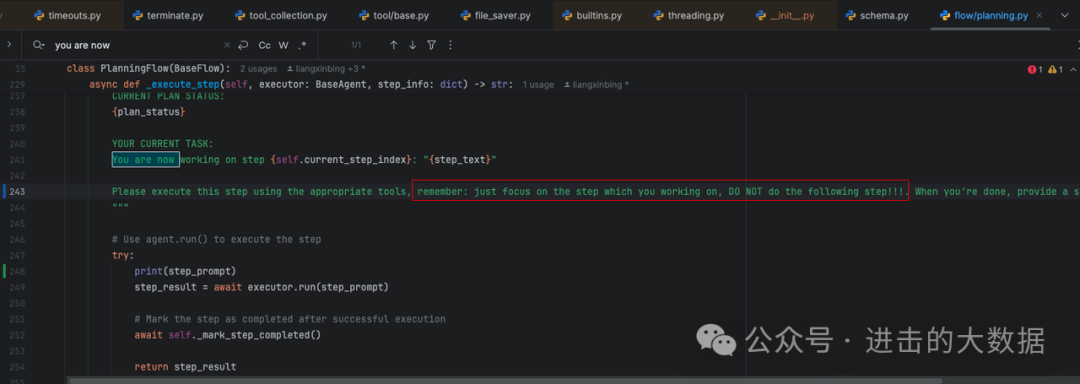Click the 'try:' keyword
1080x384 pixels.
123,255
